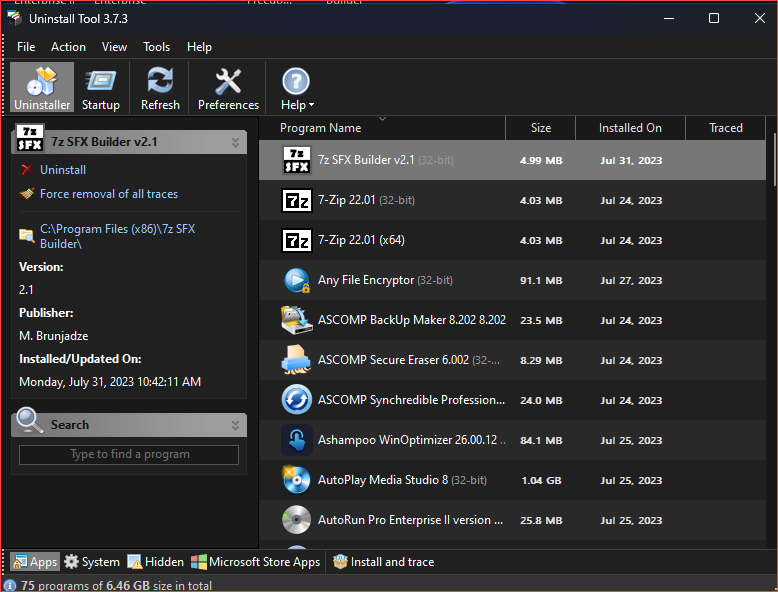This screenshot has width=778, height=592.
Task: Maximize the Uninstall Tool window
Action: tap(713, 18)
